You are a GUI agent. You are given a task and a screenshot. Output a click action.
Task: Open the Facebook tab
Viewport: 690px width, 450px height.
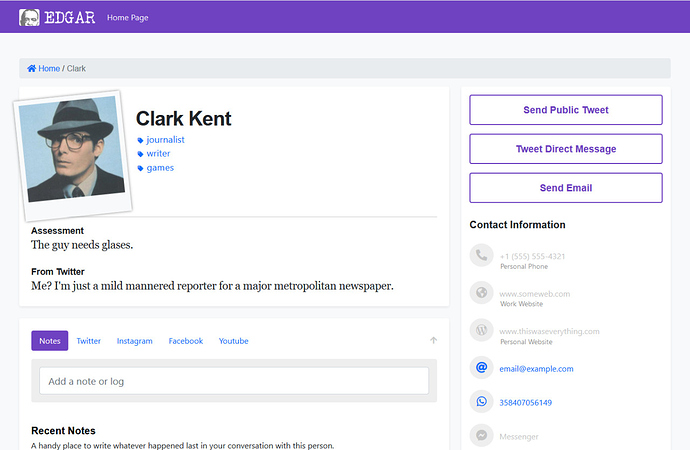[186, 341]
